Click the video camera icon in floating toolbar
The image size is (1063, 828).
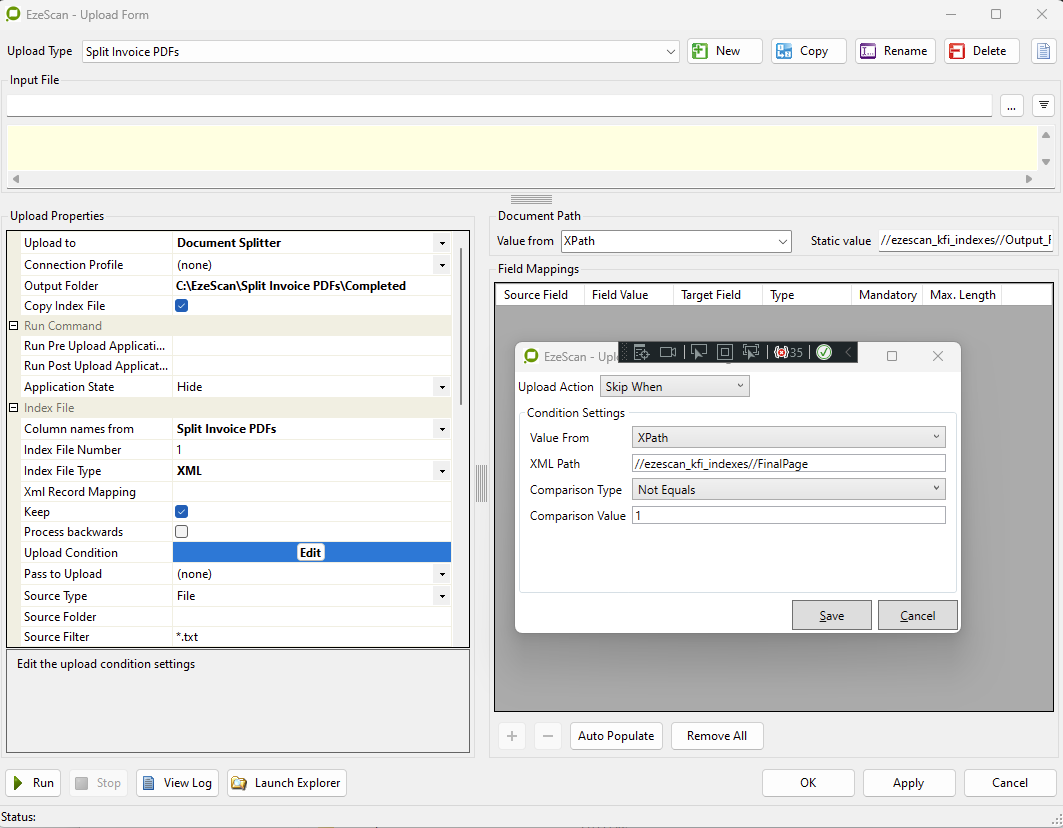click(x=668, y=352)
